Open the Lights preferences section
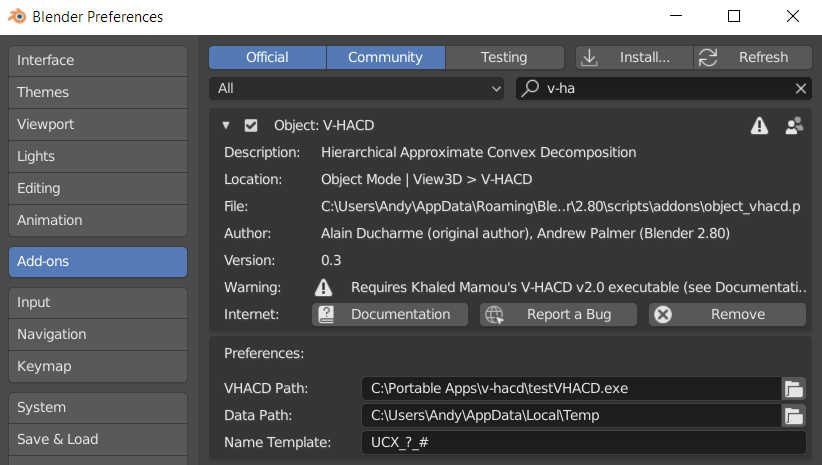The width and height of the screenshot is (822, 465). [x=98, y=156]
